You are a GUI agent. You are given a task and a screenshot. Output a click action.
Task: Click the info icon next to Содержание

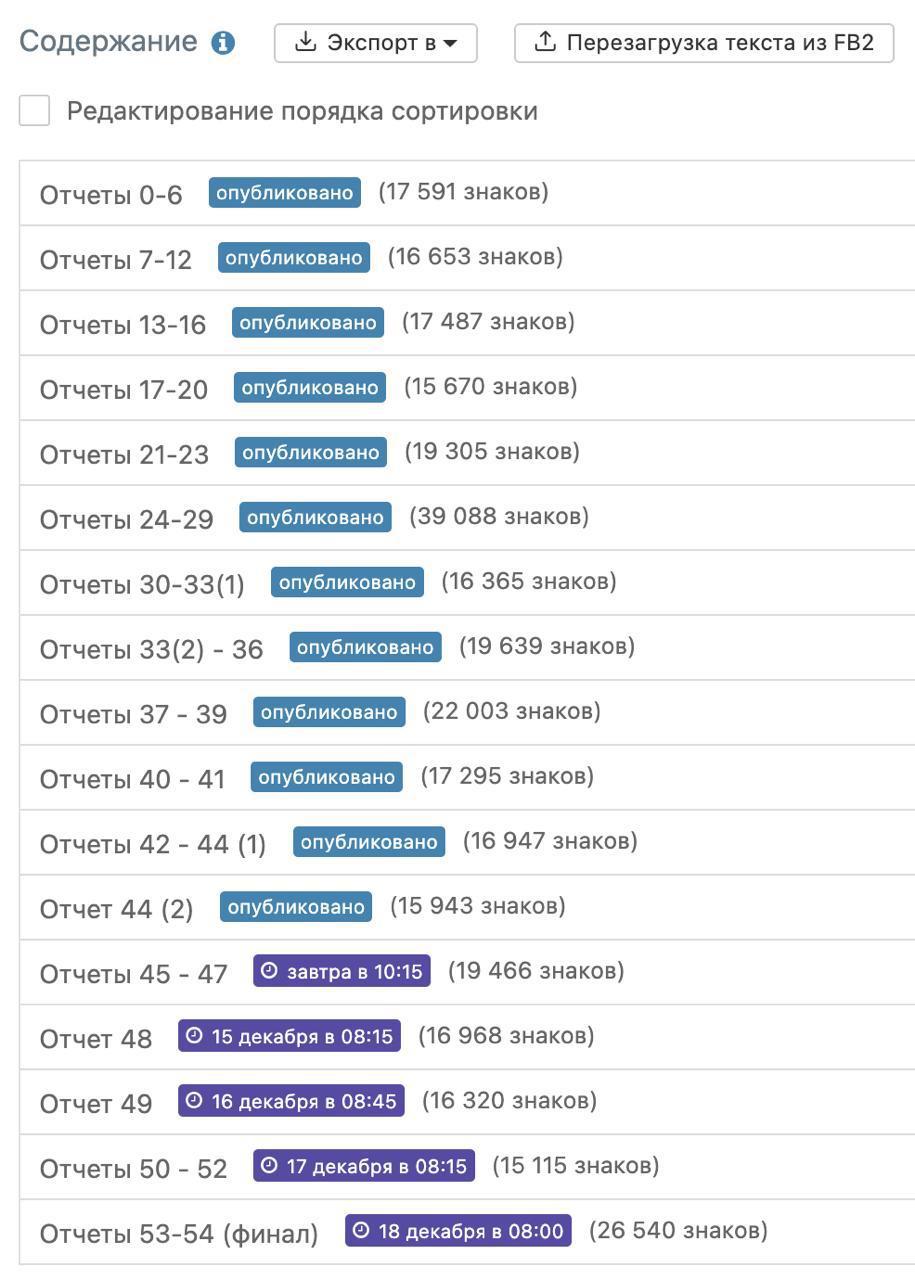point(223,43)
